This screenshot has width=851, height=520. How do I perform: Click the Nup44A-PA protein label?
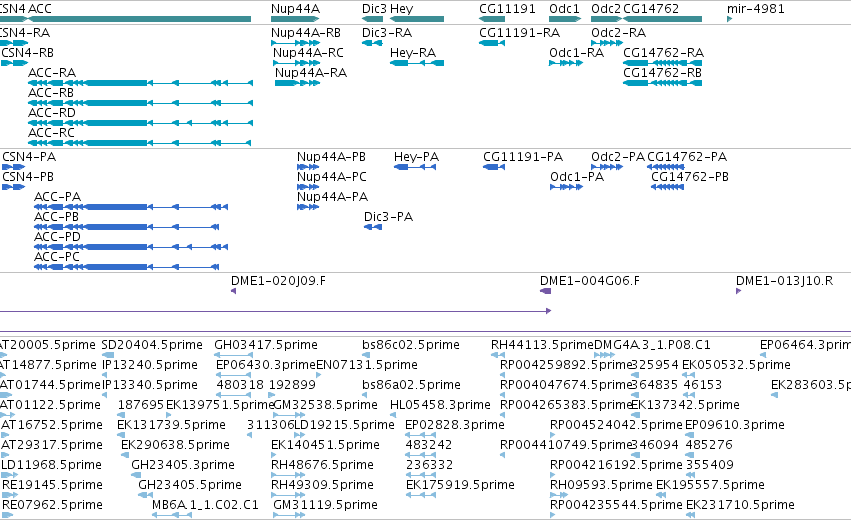click(332, 197)
